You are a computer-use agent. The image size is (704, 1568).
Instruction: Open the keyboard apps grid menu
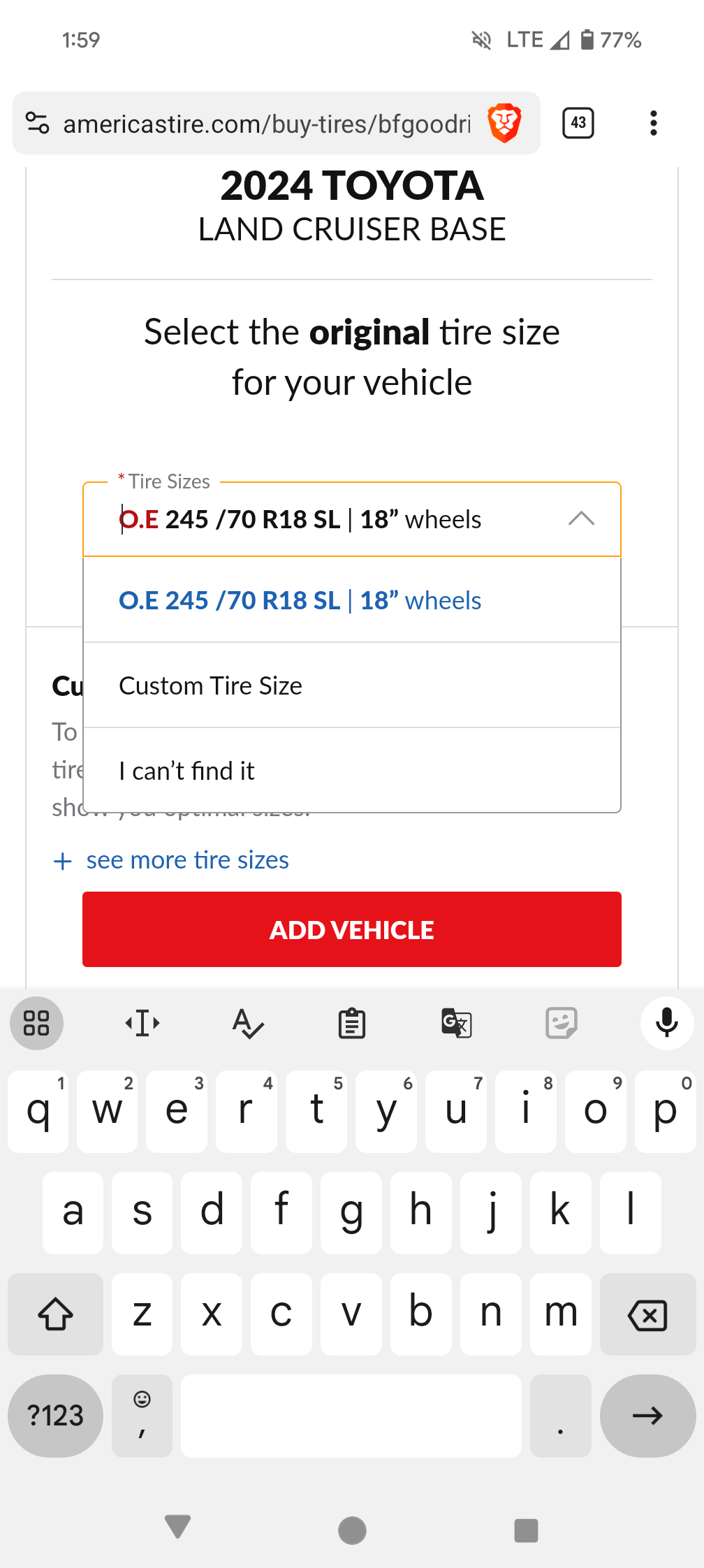click(x=36, y=1024)
